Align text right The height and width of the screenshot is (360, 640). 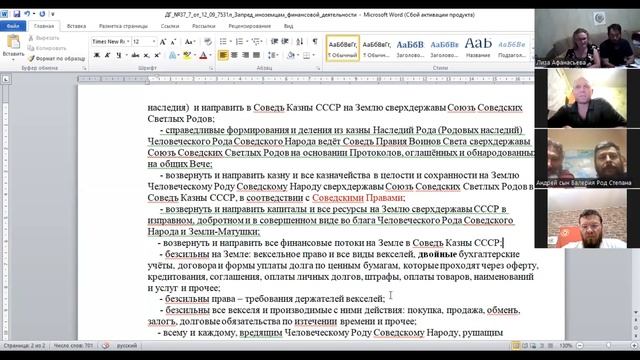coord(245,55)
